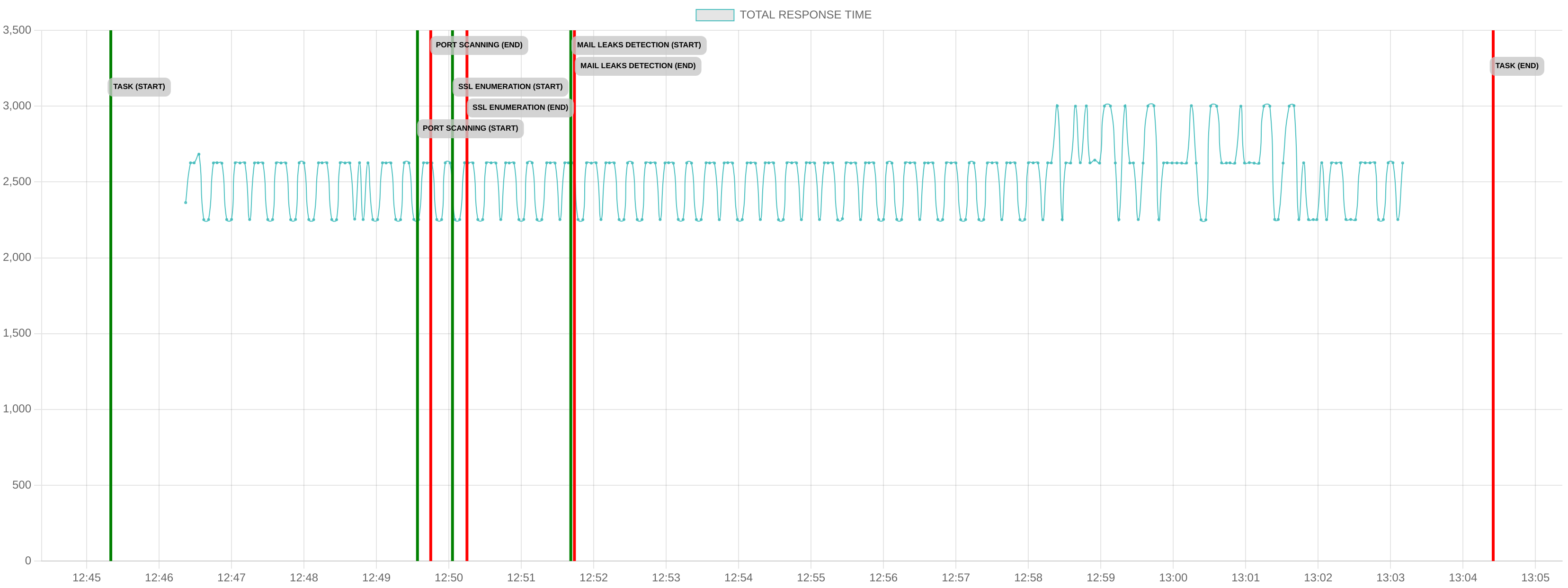Select the SSL ENUMERATION (START) label
The image size is (1568, 588).
(x=510, y=87)
